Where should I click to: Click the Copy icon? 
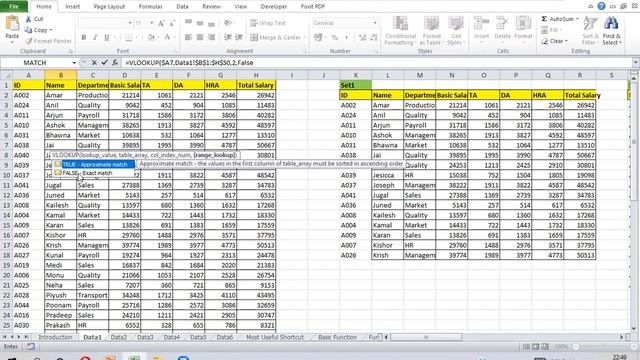pos(28,30)
